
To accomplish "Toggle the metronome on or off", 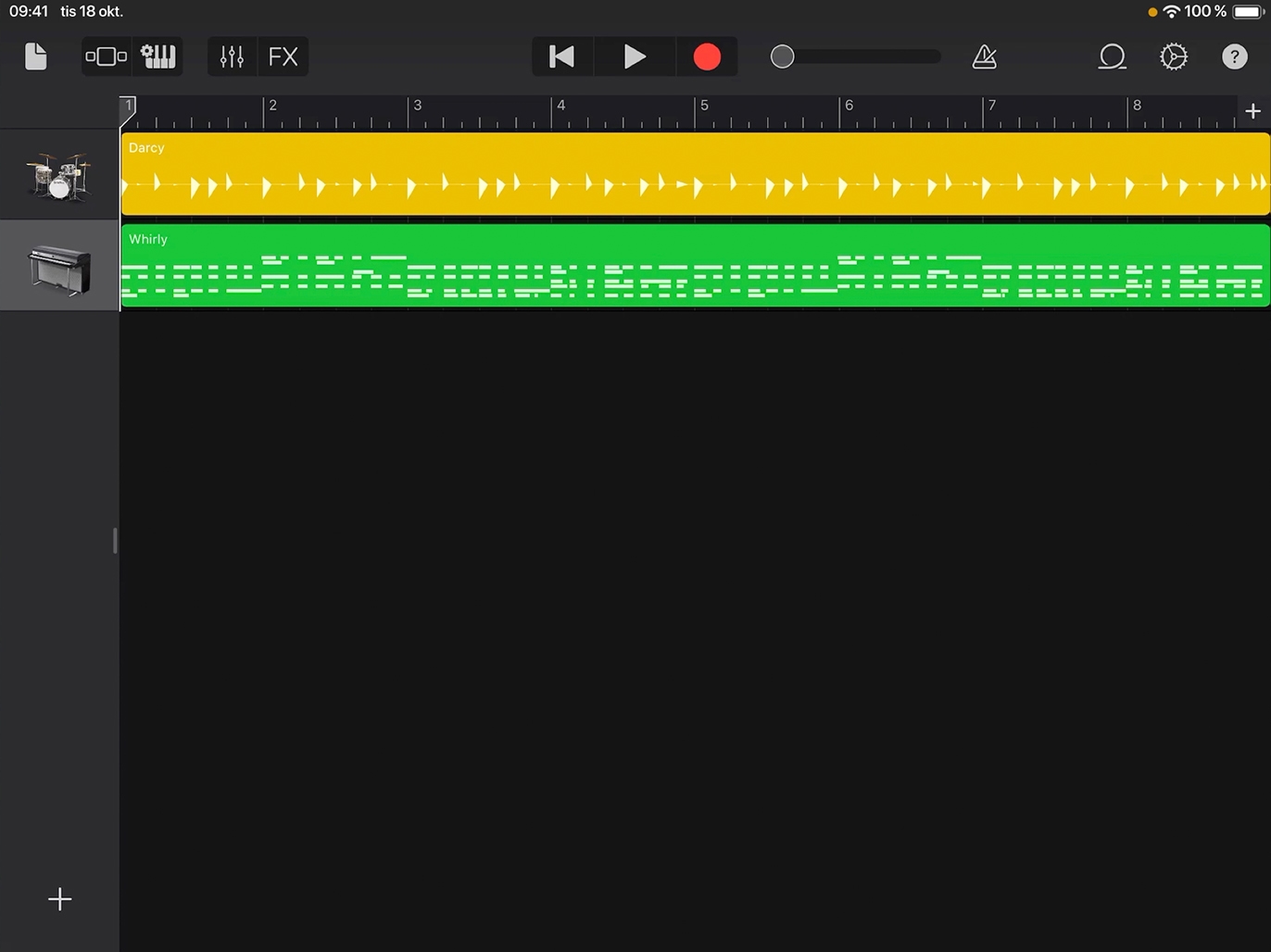I will 985,56.
